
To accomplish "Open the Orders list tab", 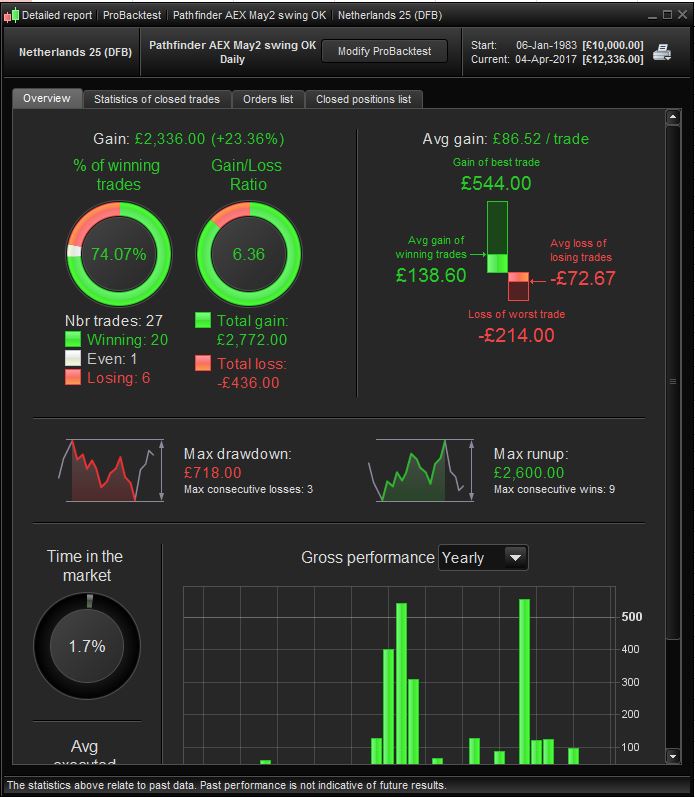I will coord(268,99).
